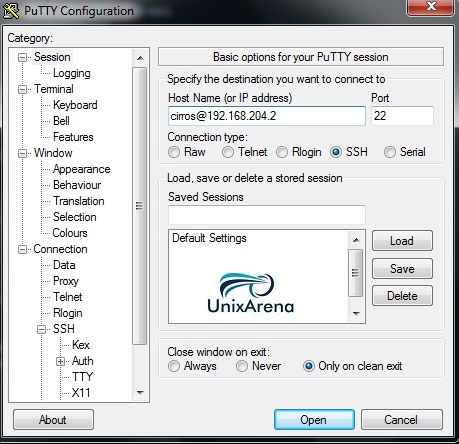Image resolution: width=459 pixels, height=444 pixels.
Task: Click the Host Name input field
Action: tap(267, 116)
